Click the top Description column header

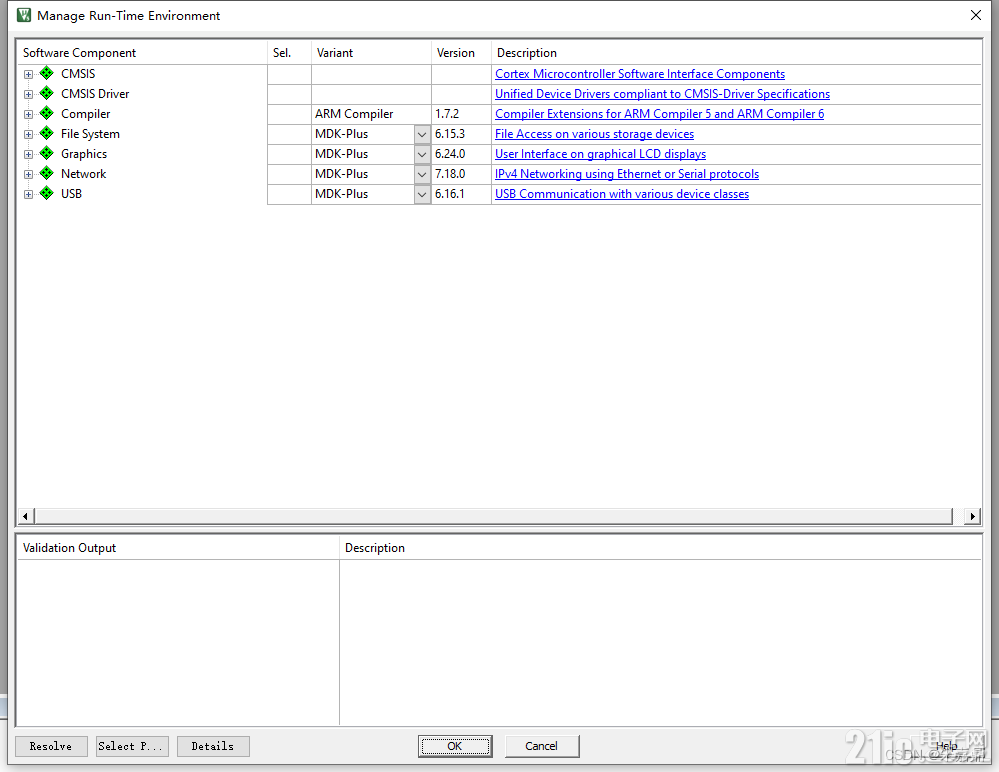736,53
